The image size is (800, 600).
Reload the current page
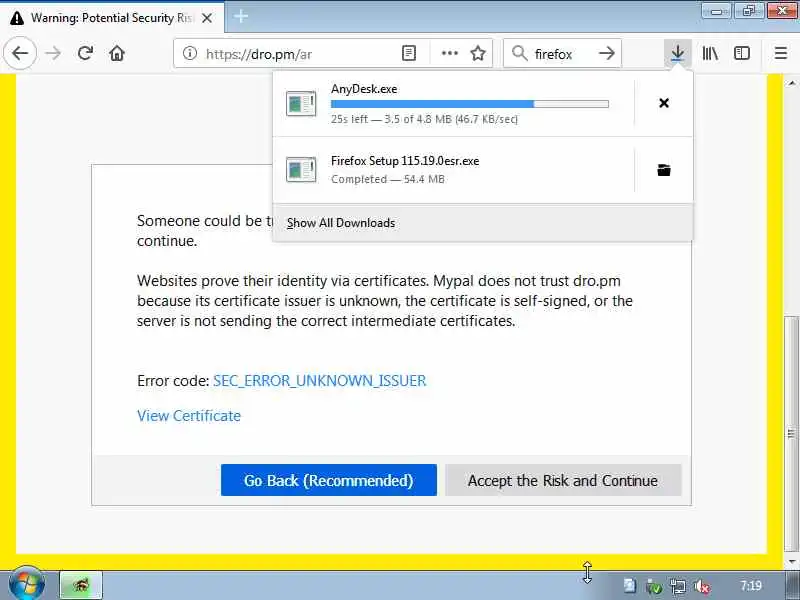85,53
